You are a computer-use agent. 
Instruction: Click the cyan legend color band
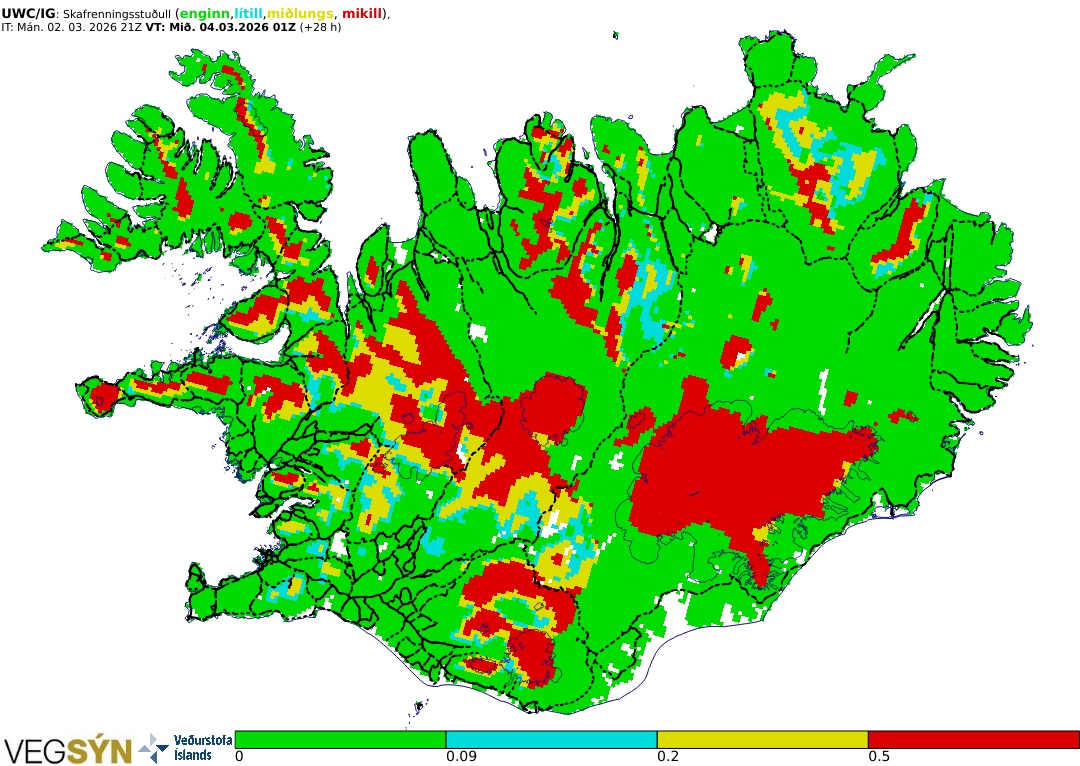[551, 740]
